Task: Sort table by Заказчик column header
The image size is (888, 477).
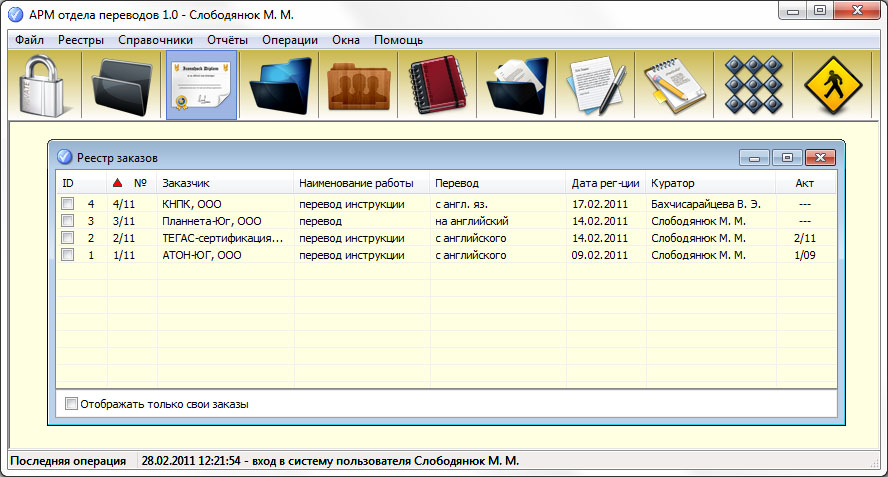Action: pos(185,184)
